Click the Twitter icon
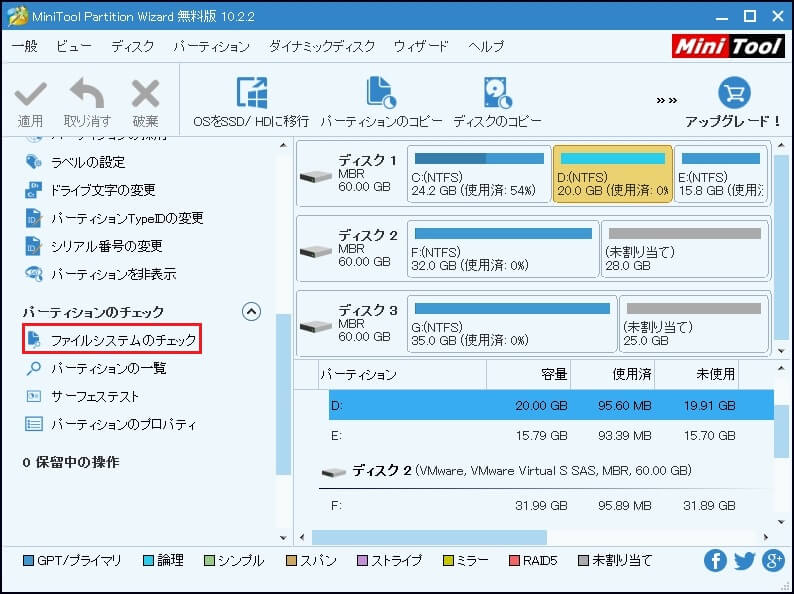Viewport: 794px width, 594px height. [744, 561]
